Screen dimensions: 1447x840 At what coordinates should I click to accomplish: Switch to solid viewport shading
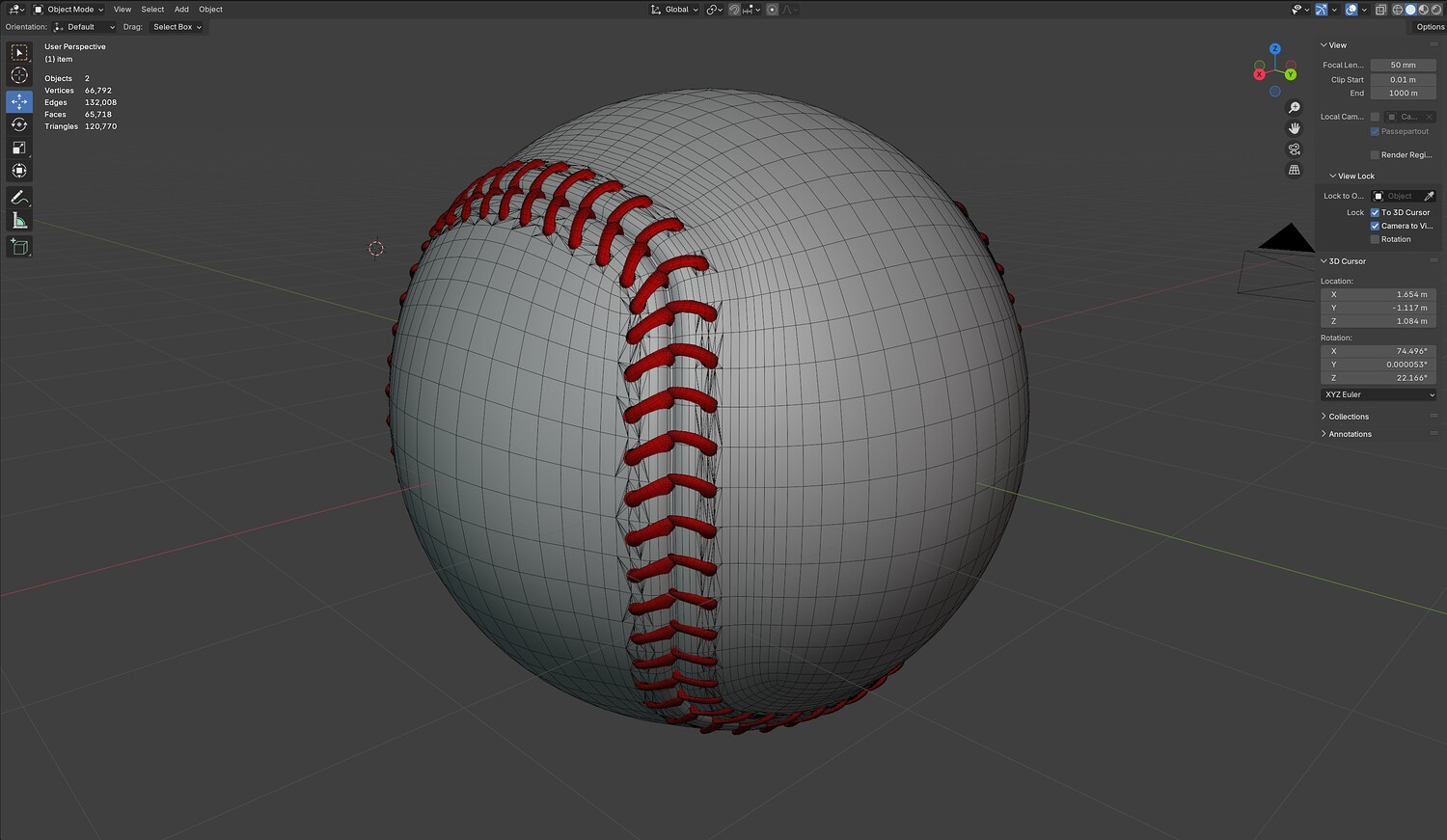[1409, 10]
